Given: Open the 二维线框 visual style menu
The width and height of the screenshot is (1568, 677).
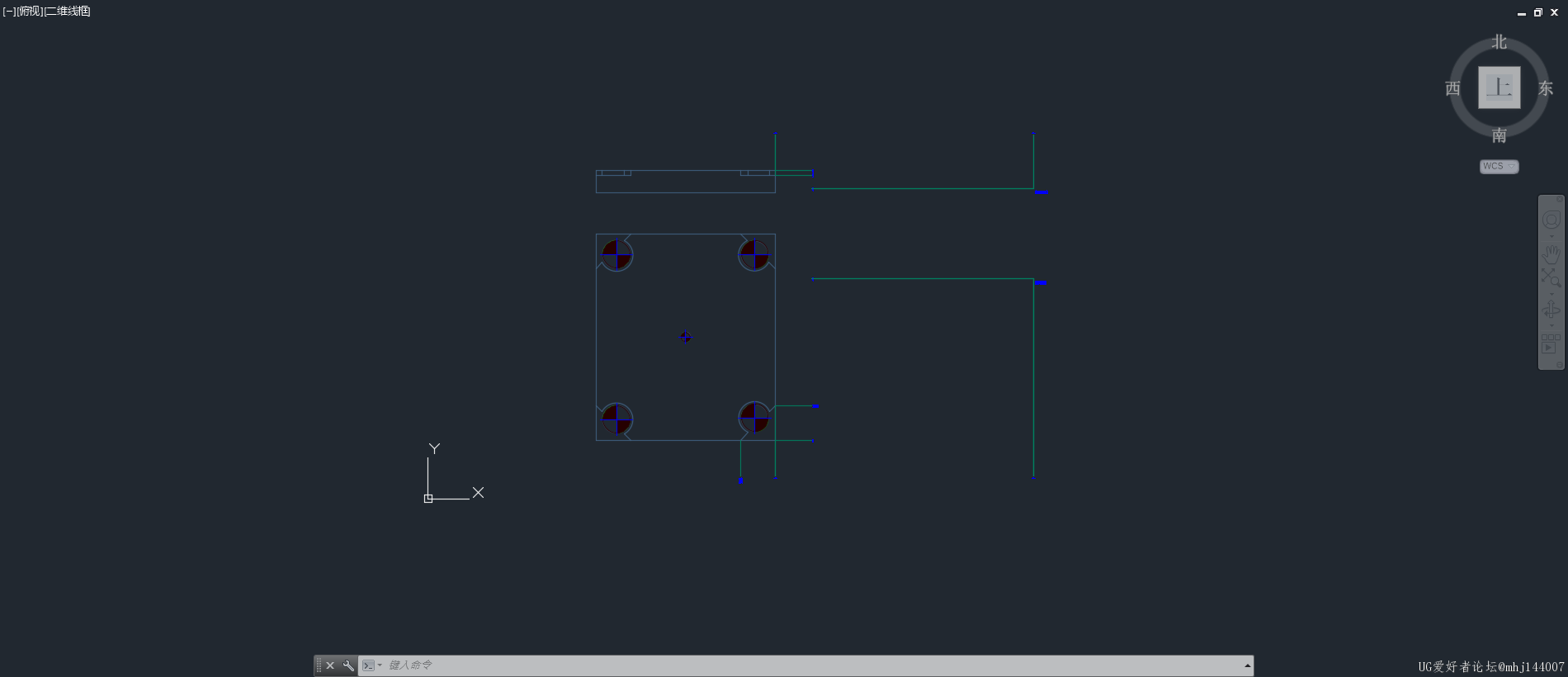Looking at the screenshot, I should click(x=68, y=12).
